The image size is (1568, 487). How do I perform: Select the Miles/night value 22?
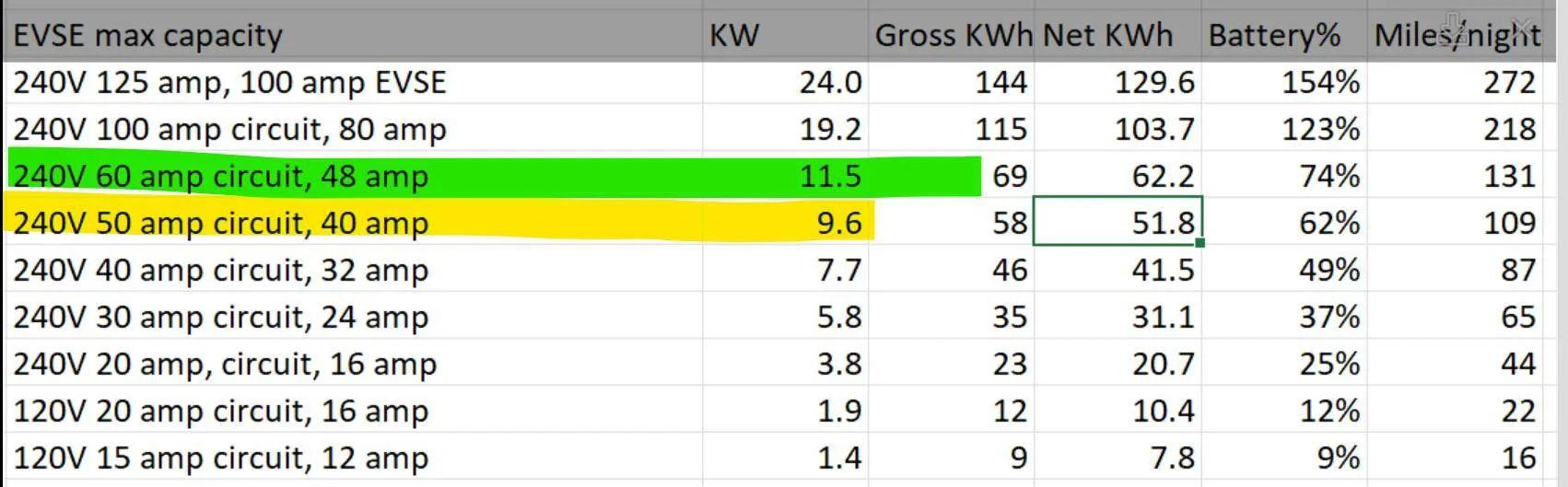pyautogui.click(x=1519, y=412)
